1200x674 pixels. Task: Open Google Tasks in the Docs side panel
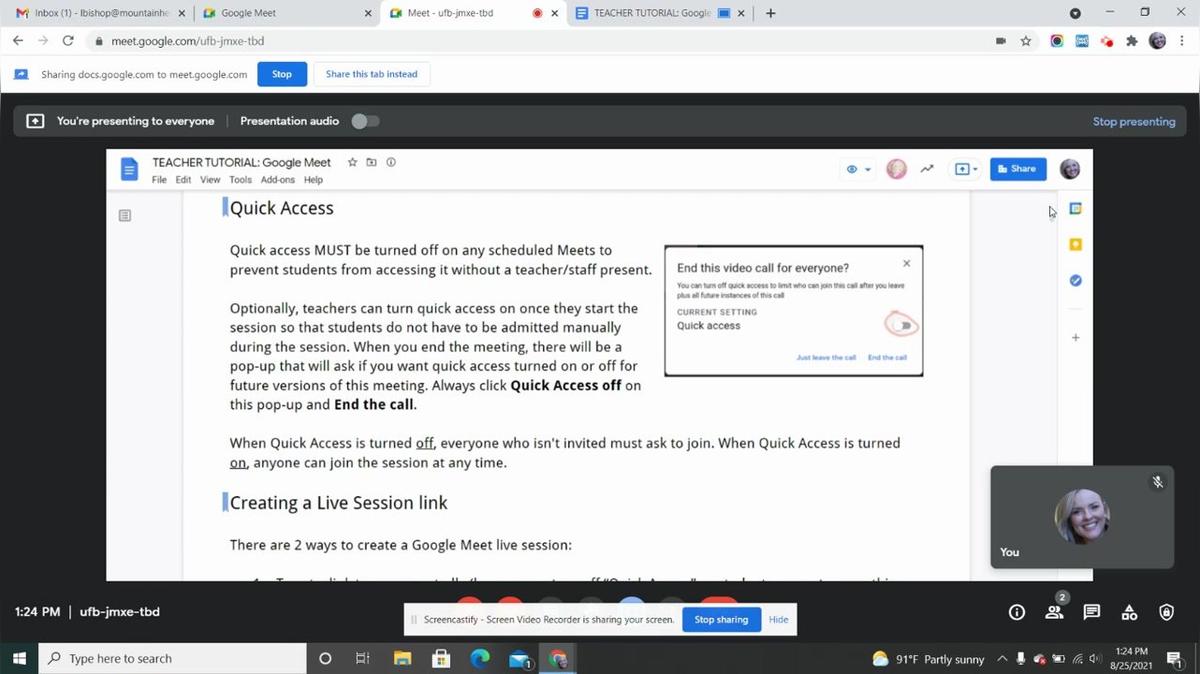pyautogui.click(x=1076, y=280)
